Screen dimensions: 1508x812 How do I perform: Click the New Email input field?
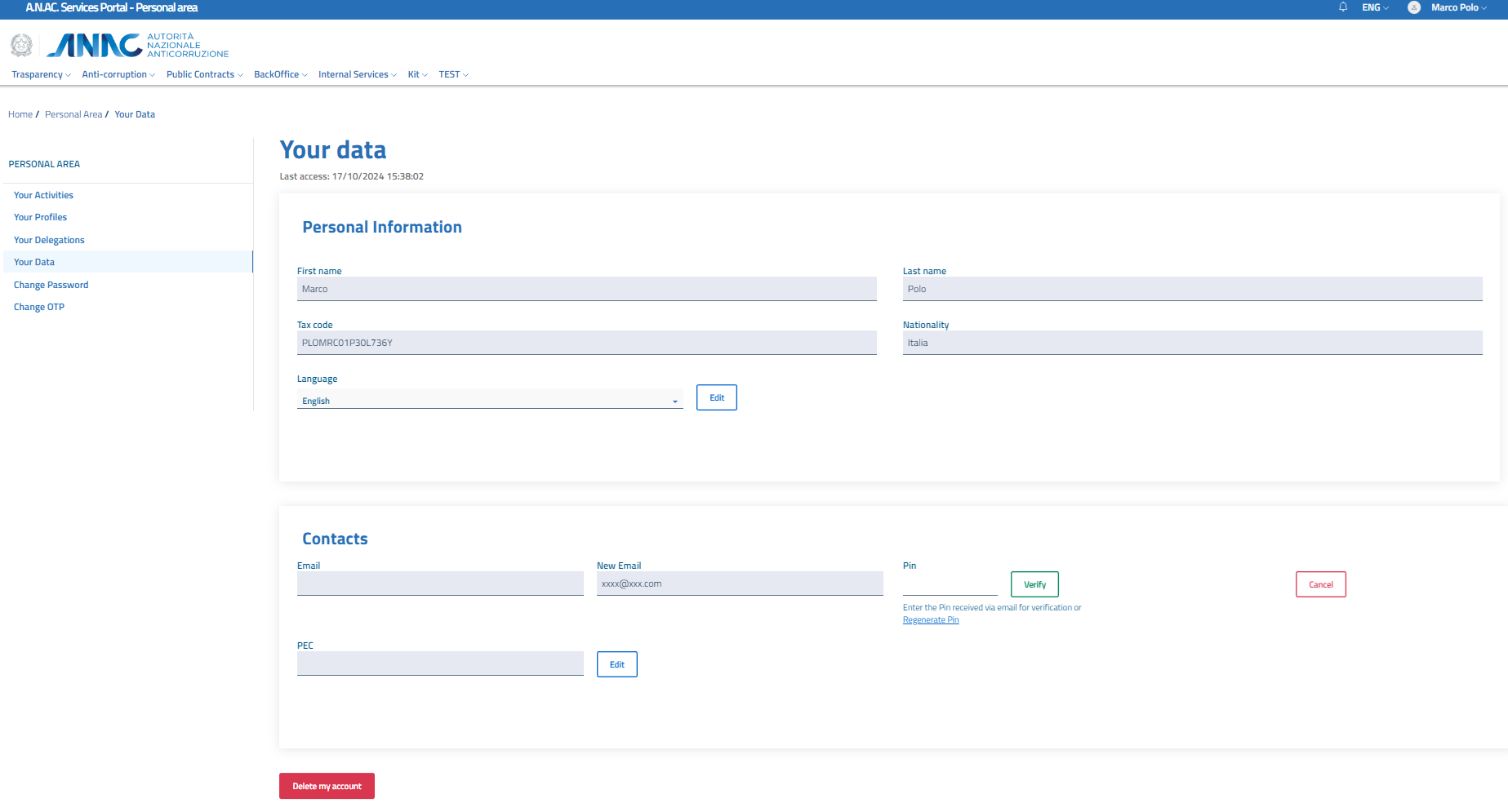click(739, 583)
